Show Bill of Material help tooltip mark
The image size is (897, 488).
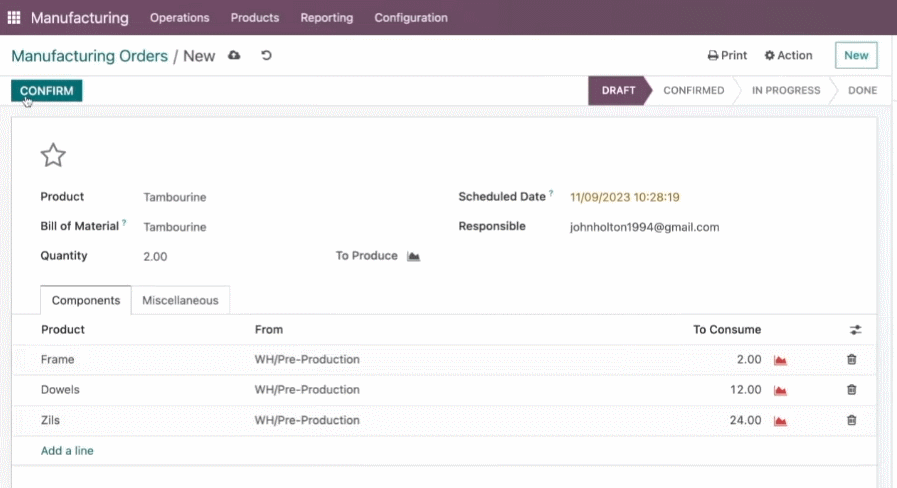point(124,223)
